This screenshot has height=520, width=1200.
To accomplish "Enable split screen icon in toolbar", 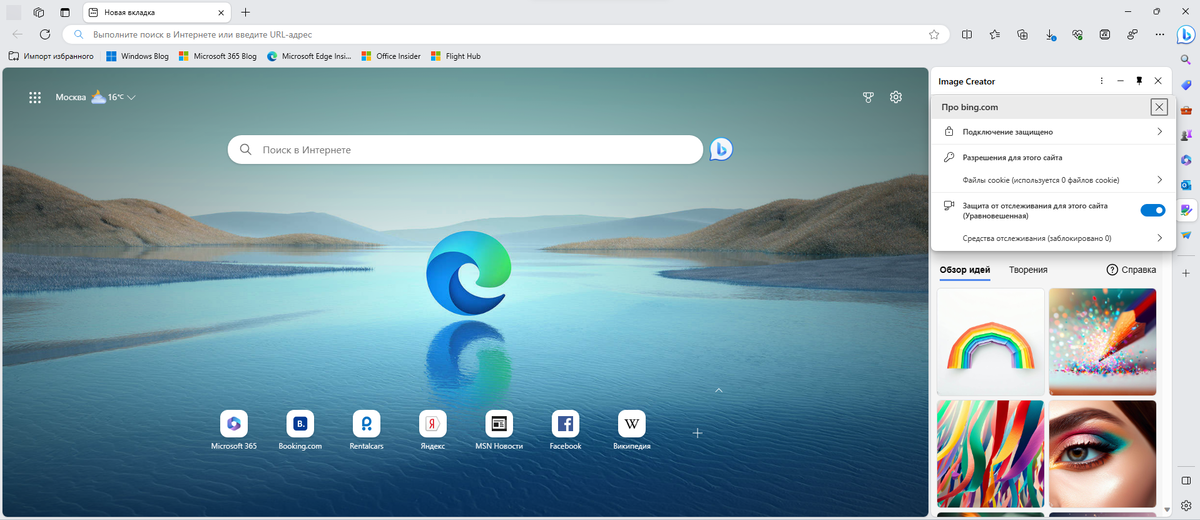I will tap(967, 34).
